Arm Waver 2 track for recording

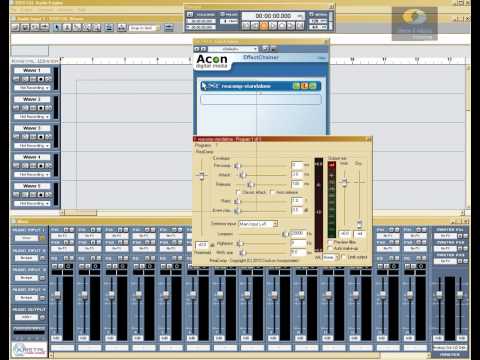pyautogui.click(x=41, y=108)
